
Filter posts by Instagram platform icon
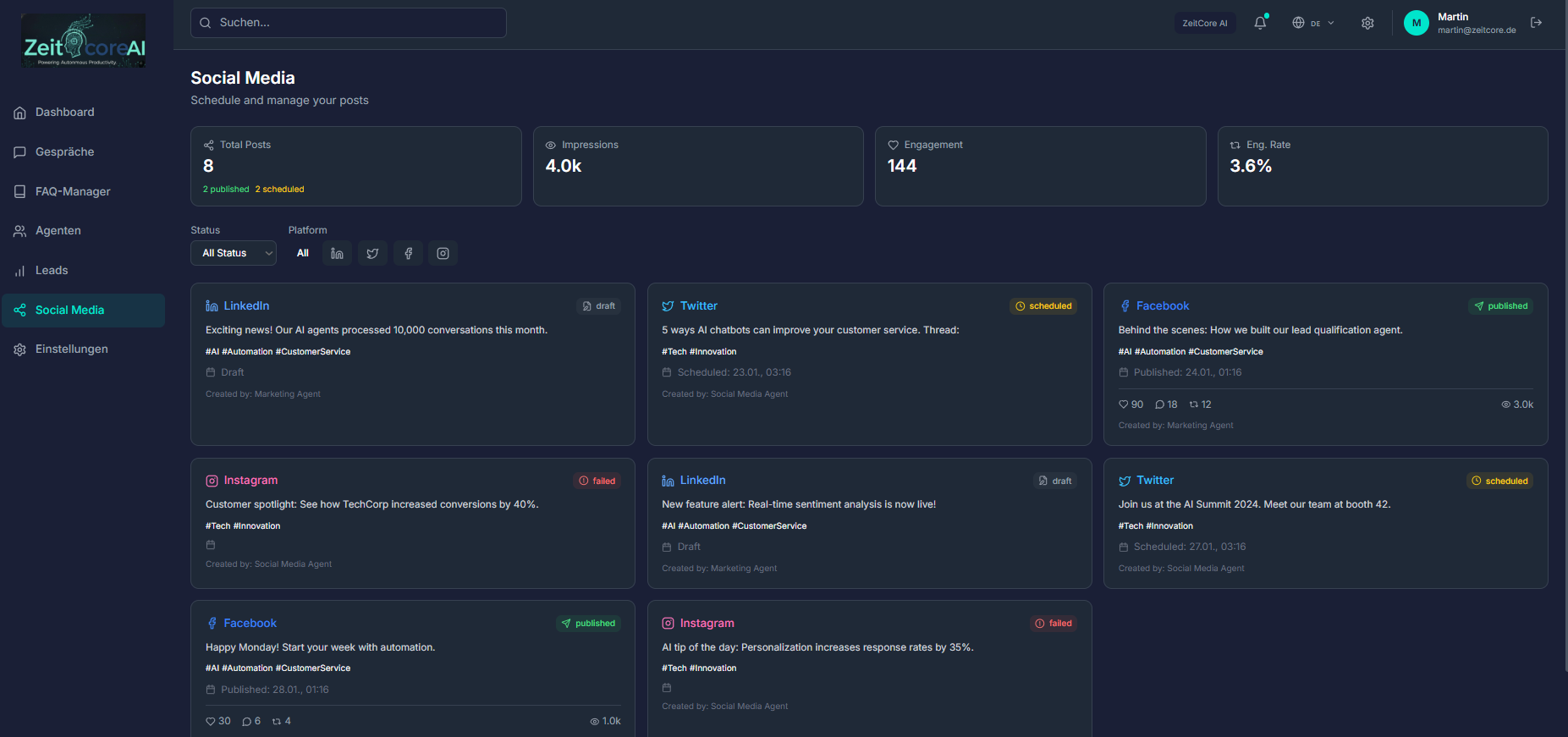point(443,253)
